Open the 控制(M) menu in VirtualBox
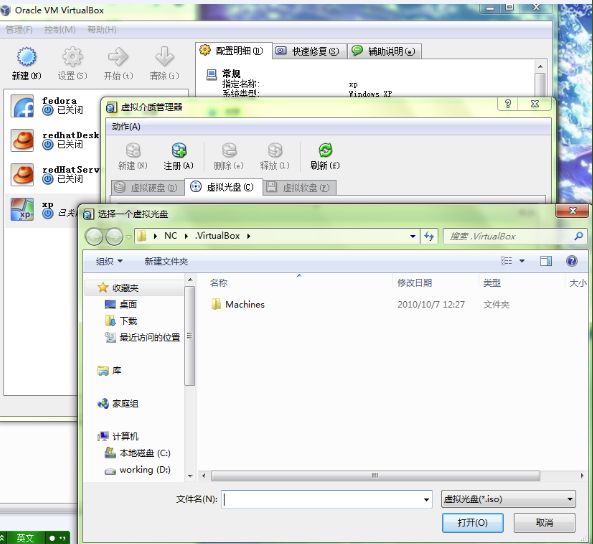 point(59,30)
